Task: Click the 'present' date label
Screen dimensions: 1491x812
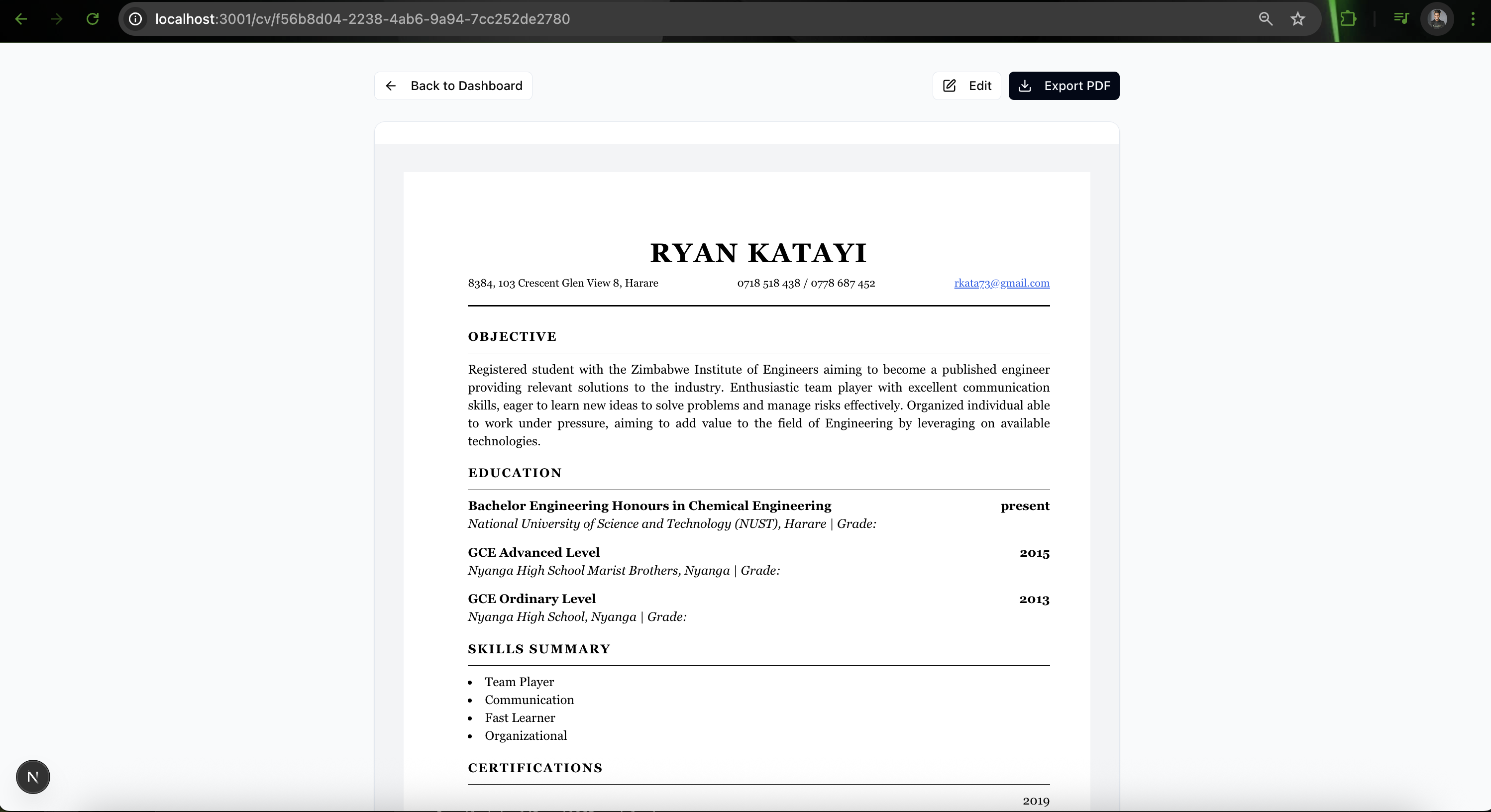Action: (1025, 506)
